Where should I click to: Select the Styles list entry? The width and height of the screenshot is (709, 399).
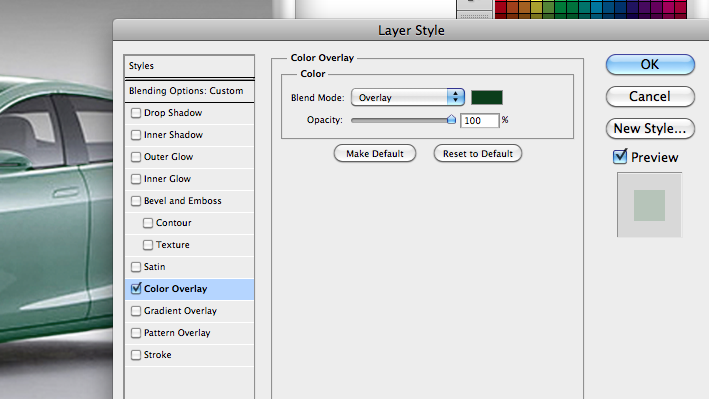pyautogui.click(x=189, y=66)
